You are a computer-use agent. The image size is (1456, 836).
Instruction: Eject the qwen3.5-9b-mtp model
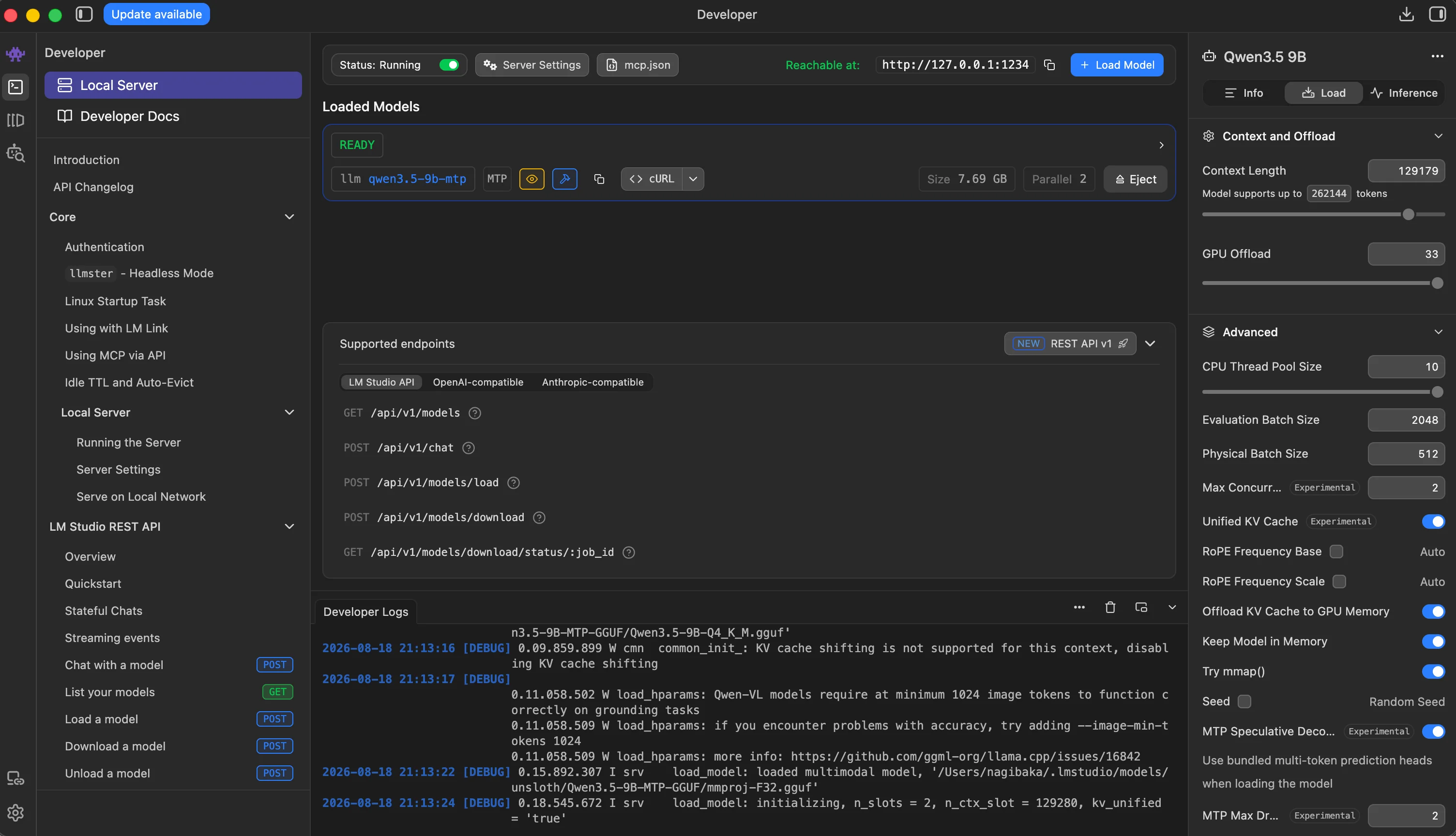coord(1135,179)
